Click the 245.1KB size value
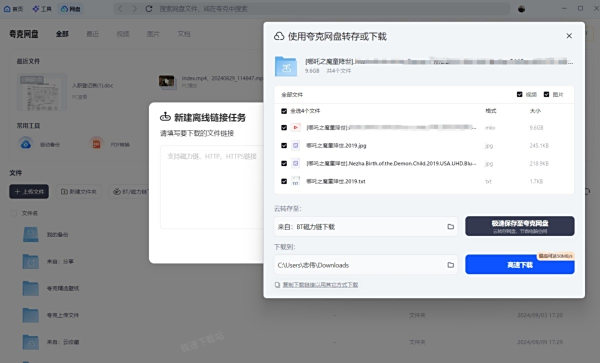The image size is (600, 363). coord(539,145)
